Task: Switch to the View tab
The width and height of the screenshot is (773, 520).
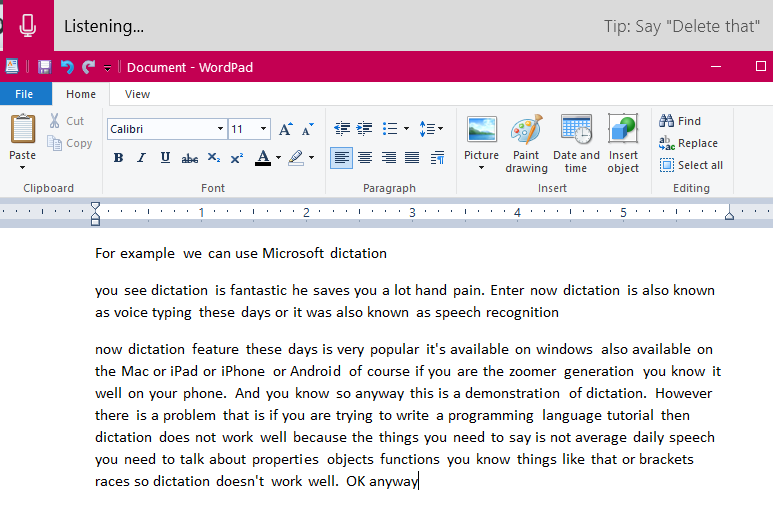Action: (x=137, y=94)
